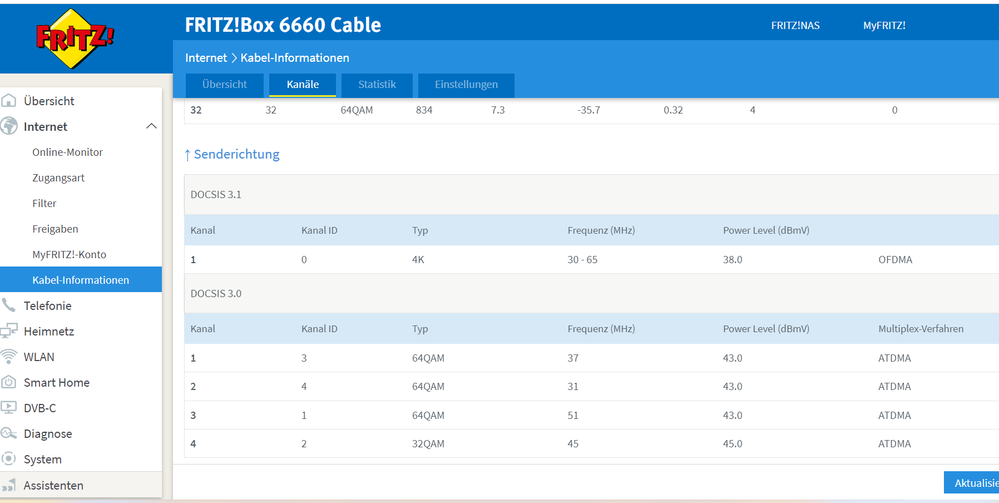Click the FRITZ!Box 6660 Cable title
The image size is (999, 503).
pyautogui.click(x=283, y=25)
